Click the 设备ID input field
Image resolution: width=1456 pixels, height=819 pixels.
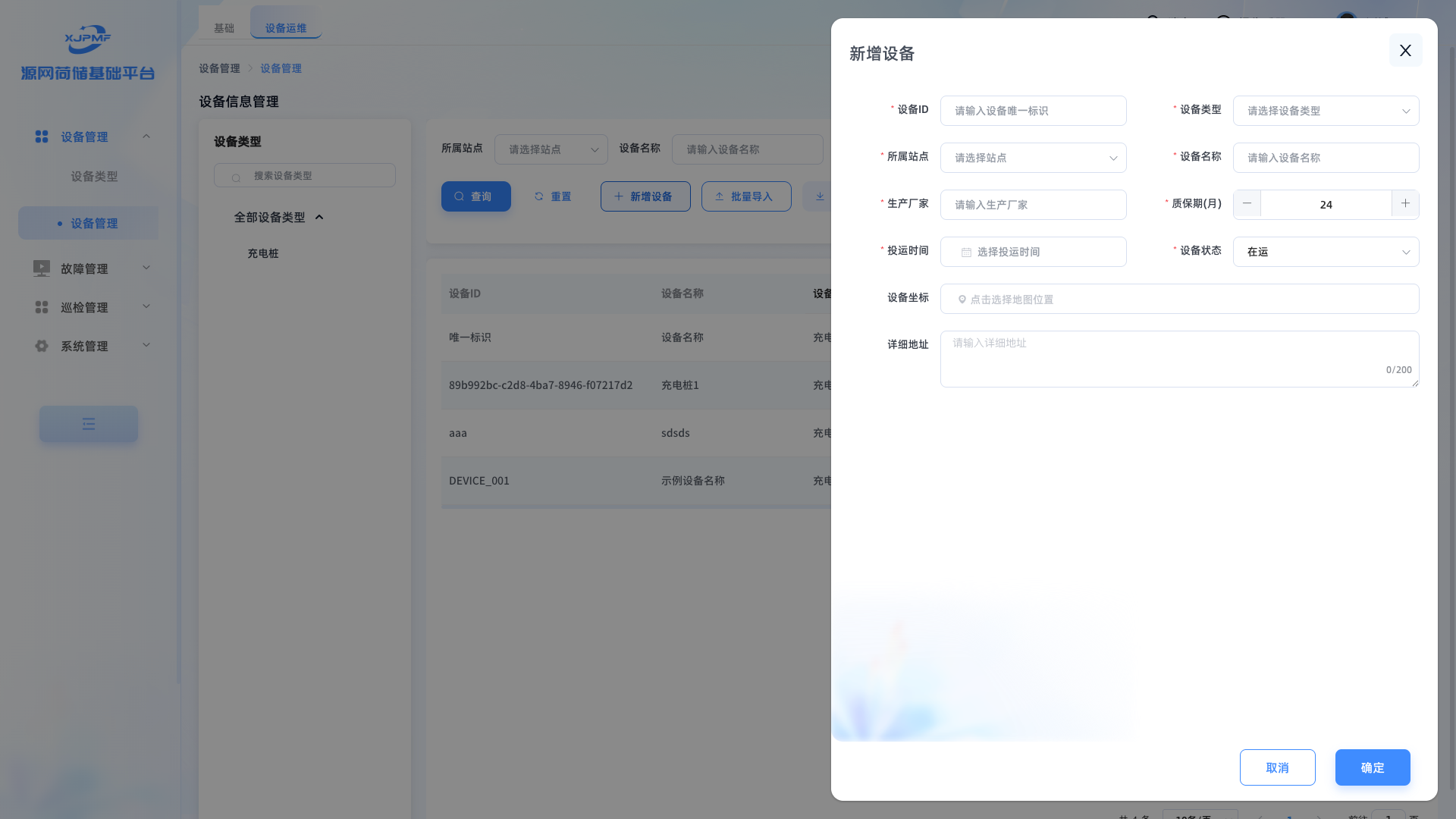tap(1033, 111)
